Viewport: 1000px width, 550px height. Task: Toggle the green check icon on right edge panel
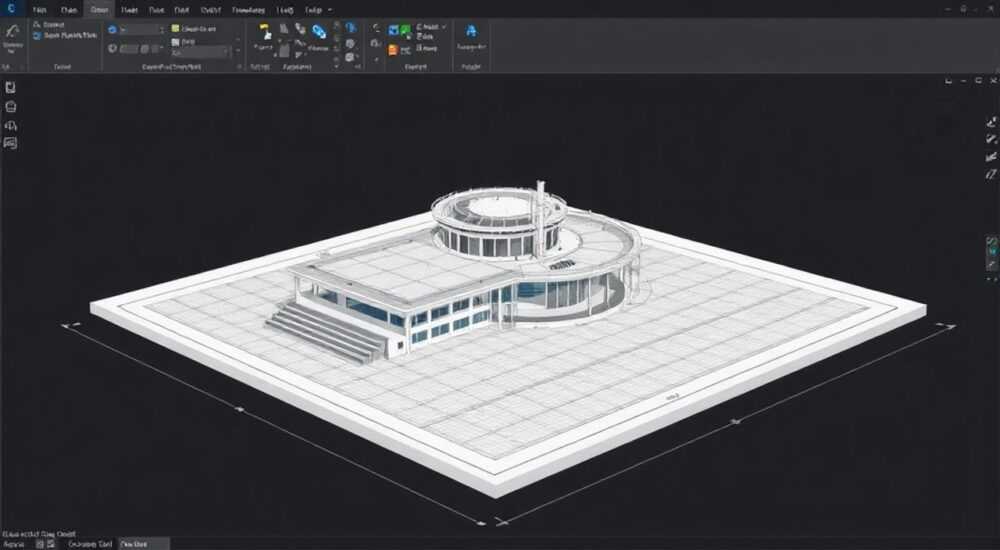pyautogui.click(x=991, y=241)
